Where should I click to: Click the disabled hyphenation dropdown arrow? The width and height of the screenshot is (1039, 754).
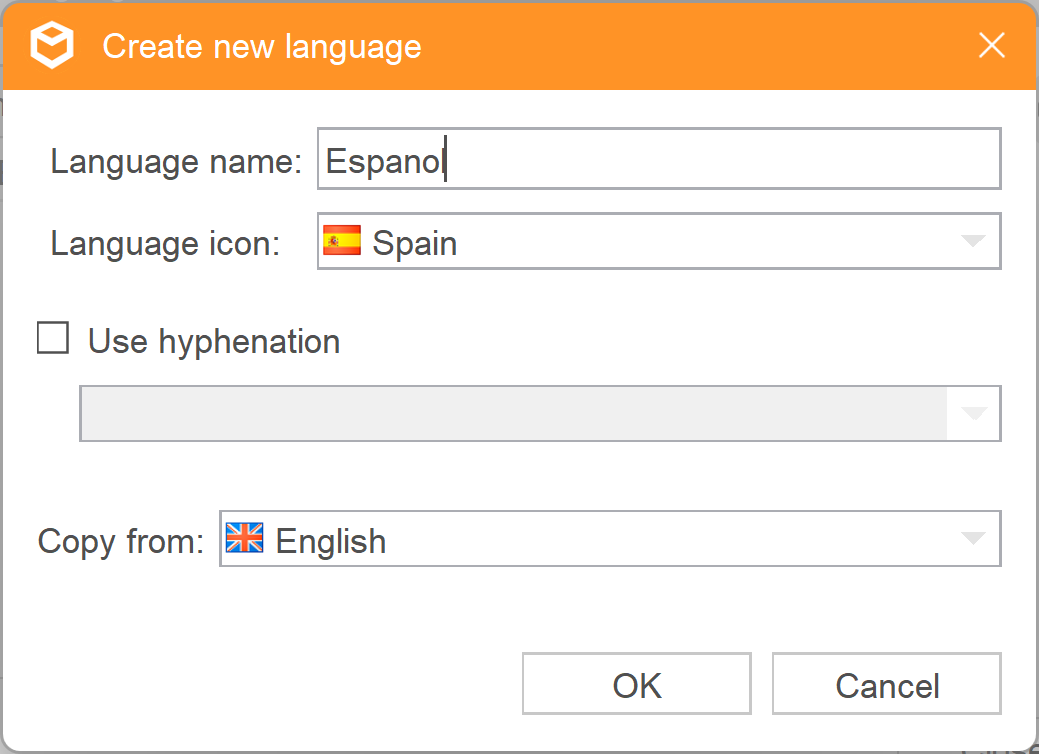(973, 413)
